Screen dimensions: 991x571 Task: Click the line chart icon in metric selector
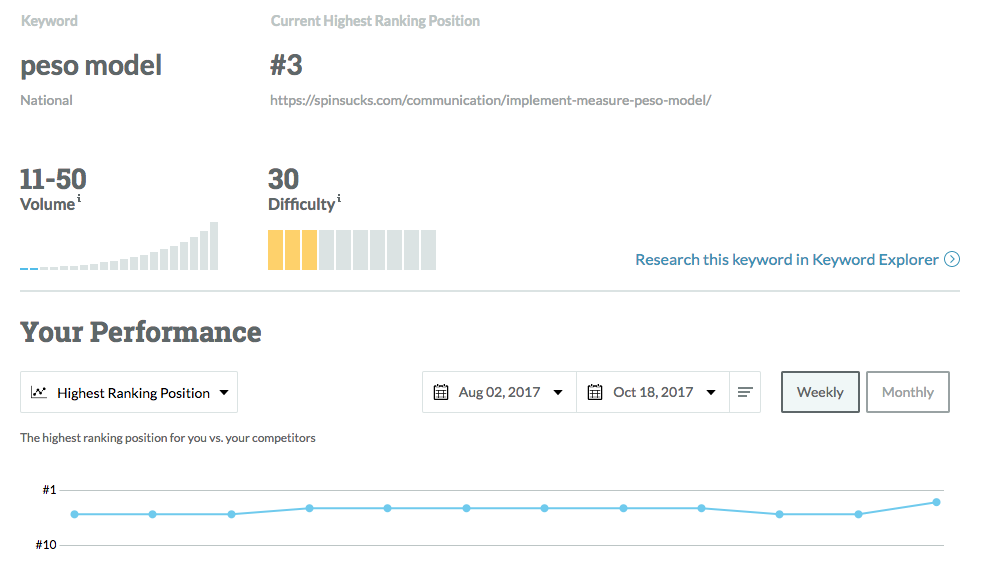pos(39,393)
